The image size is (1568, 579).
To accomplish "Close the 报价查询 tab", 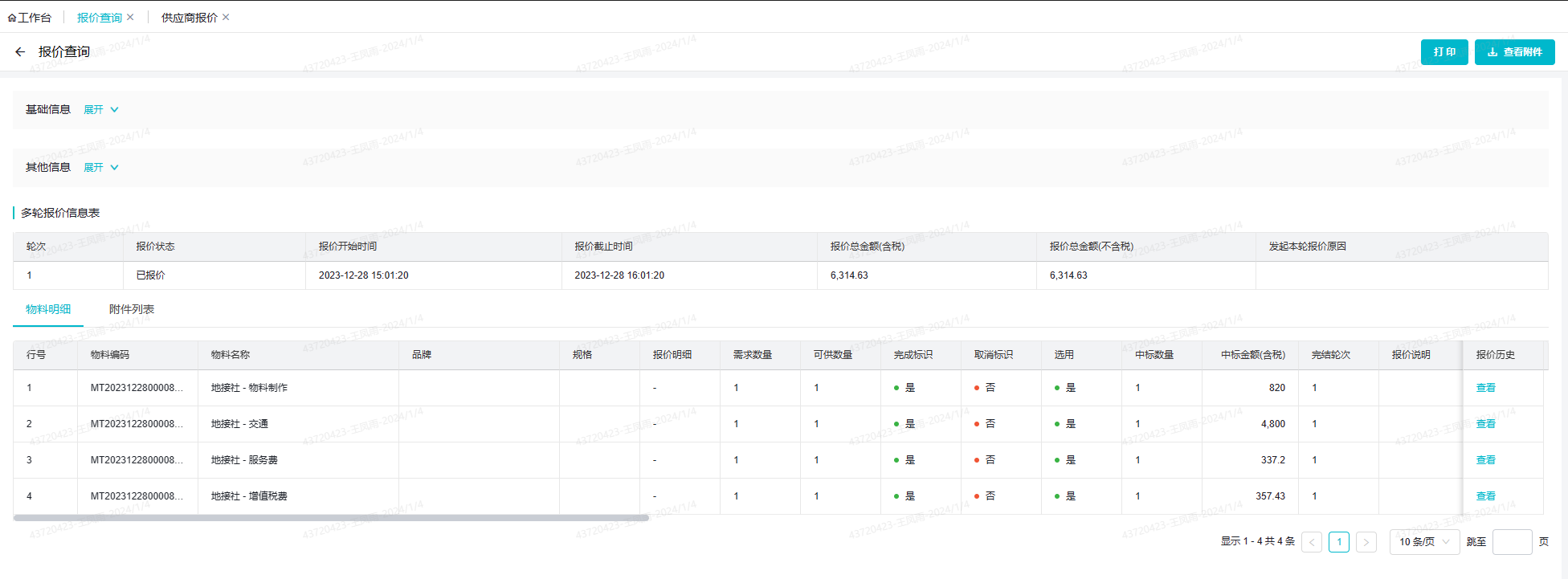I will click(130, 17).
